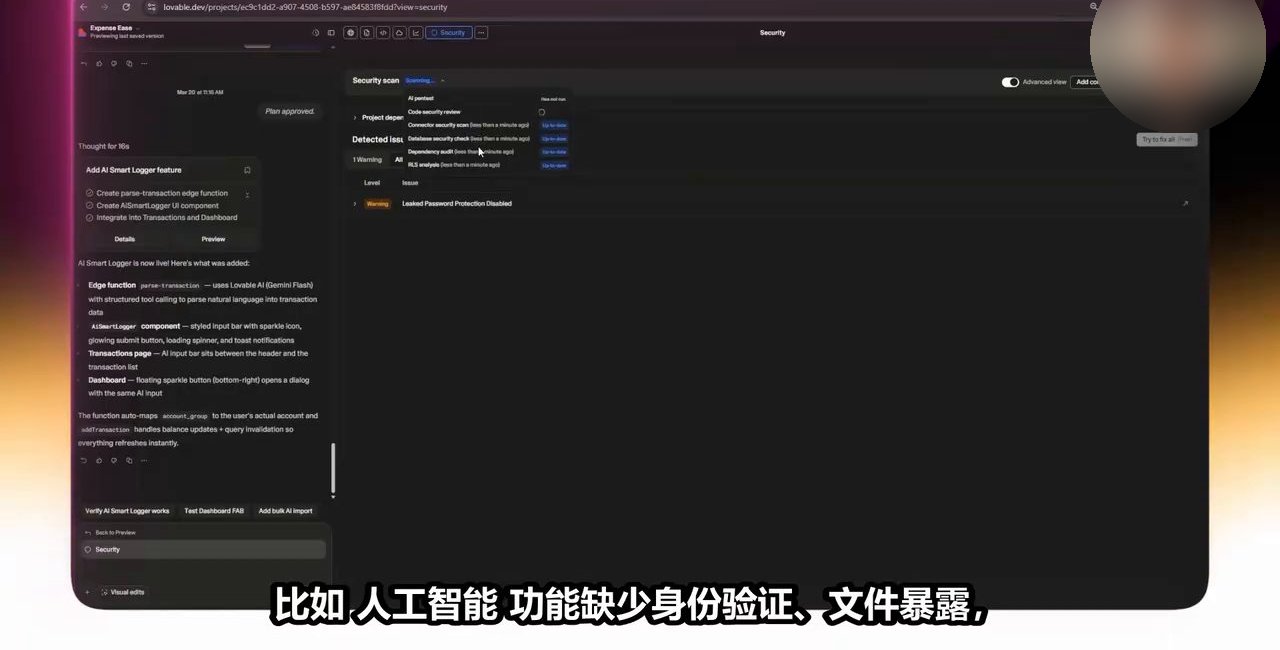Expand the Leaked Password Protection Disabled row
The image size is (1280, 650).
point(354,204)
